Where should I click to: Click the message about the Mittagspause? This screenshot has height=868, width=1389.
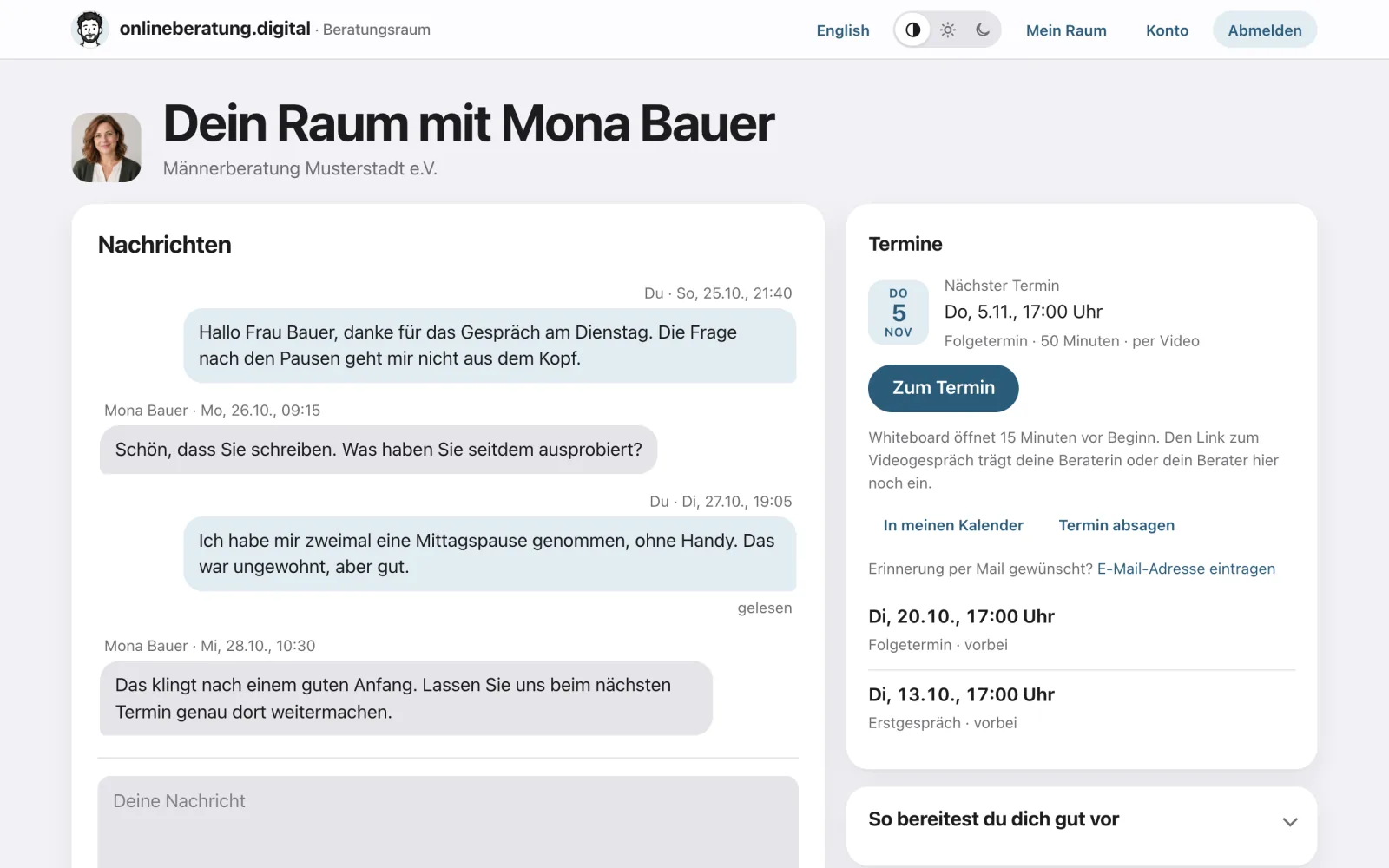point(490,554)
